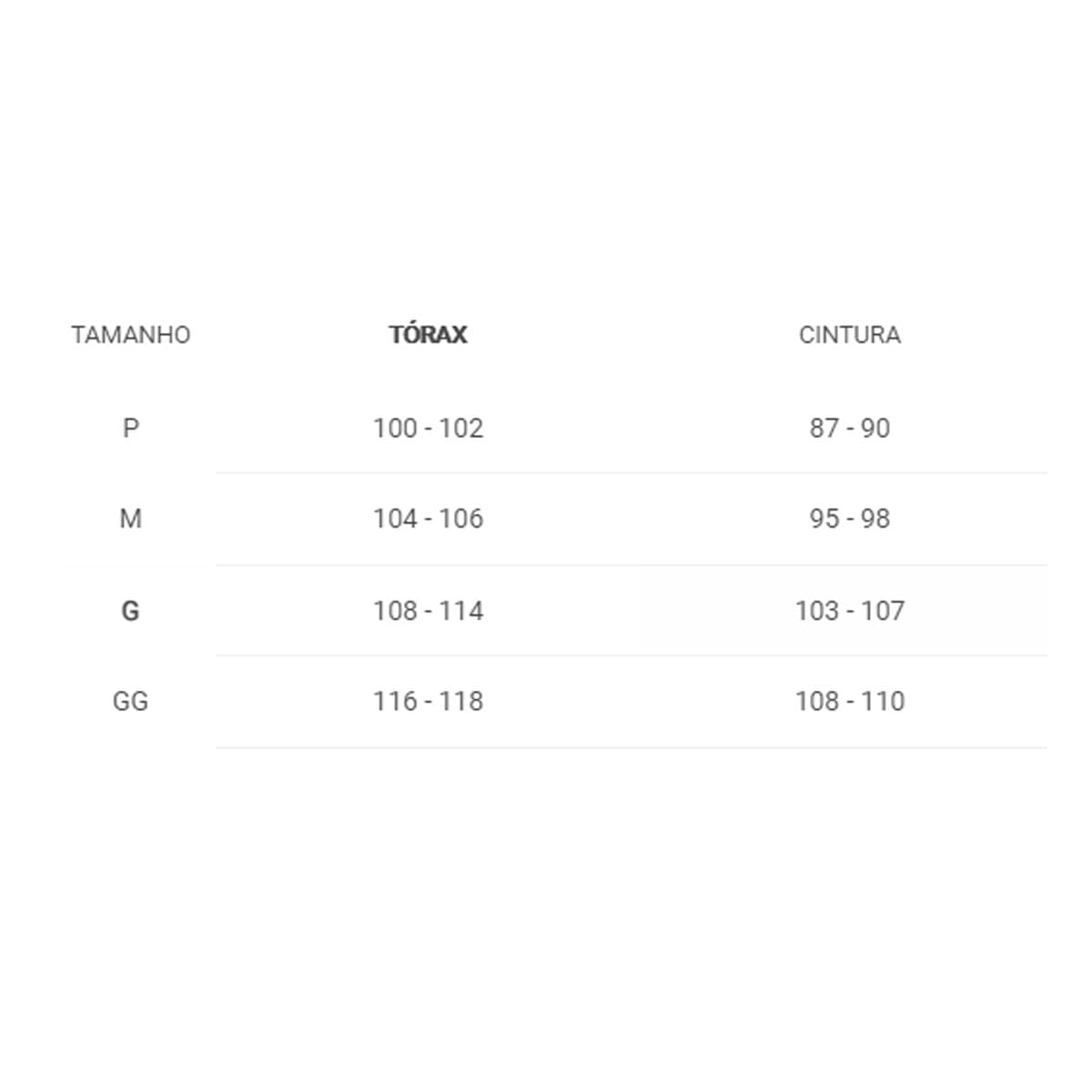Choose the GG size label
Viewport: 1092px width, 1092px height.
point(131,702)
